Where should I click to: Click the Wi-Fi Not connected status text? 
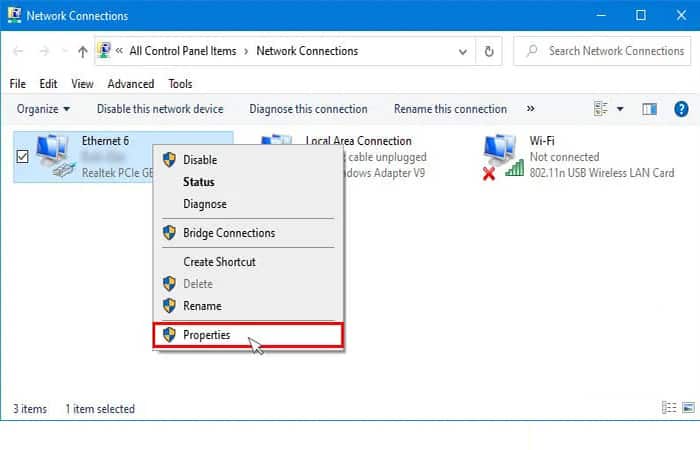point(564,157)
